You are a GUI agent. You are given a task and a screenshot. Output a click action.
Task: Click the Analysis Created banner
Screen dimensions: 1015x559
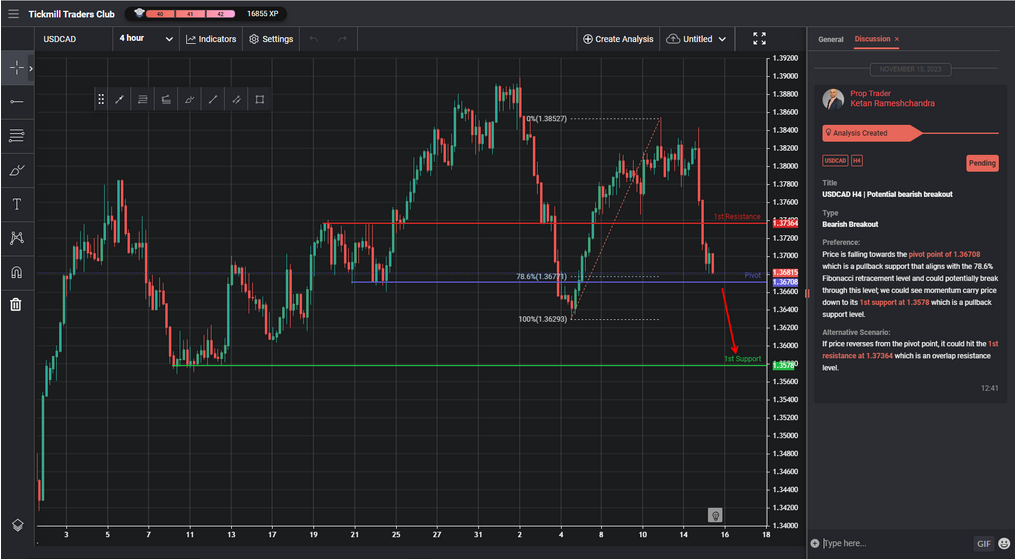pos(871,133)
